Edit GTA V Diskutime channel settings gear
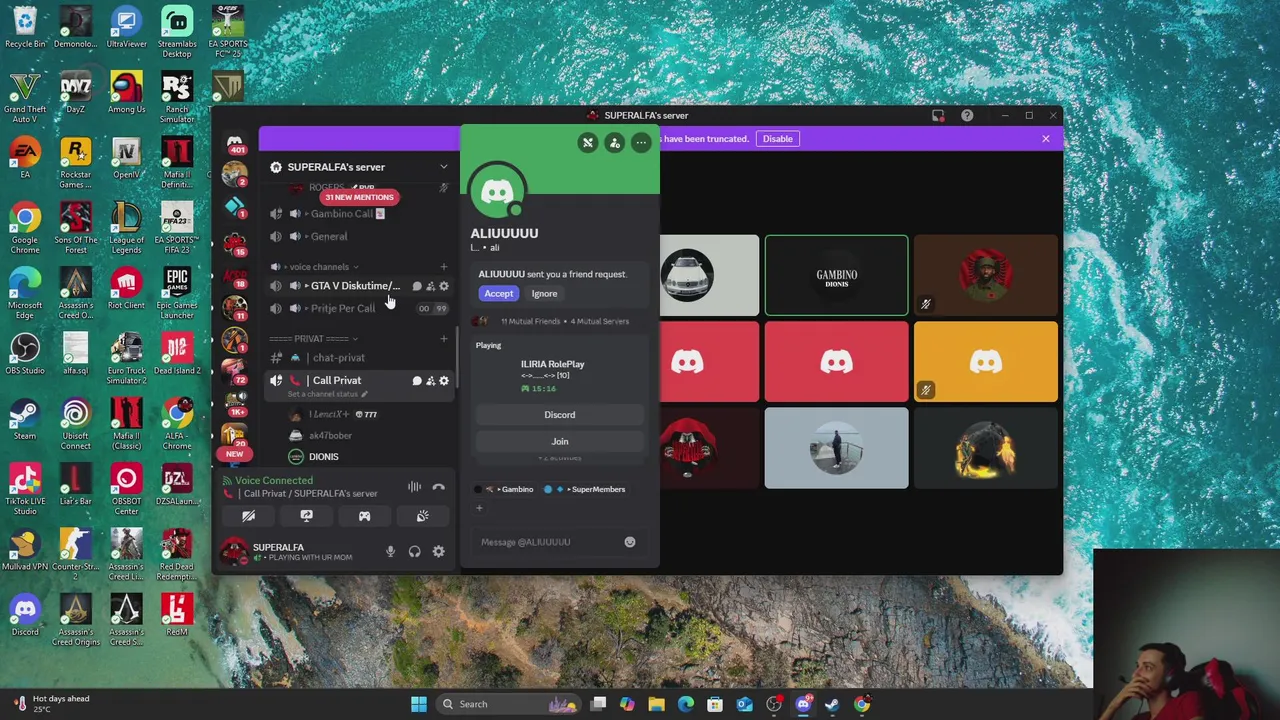The image size is (1280, 720). tap(444, 287)
